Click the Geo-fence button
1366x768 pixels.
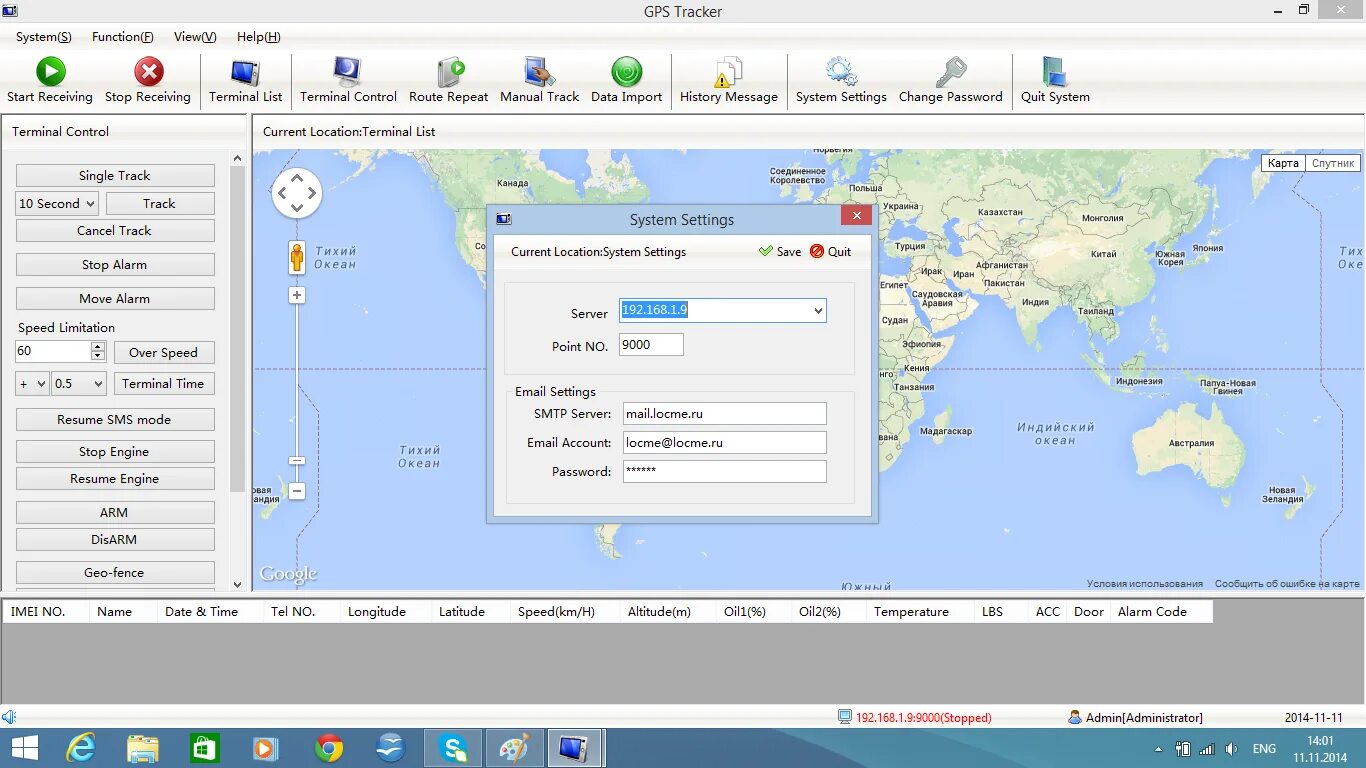115,572
